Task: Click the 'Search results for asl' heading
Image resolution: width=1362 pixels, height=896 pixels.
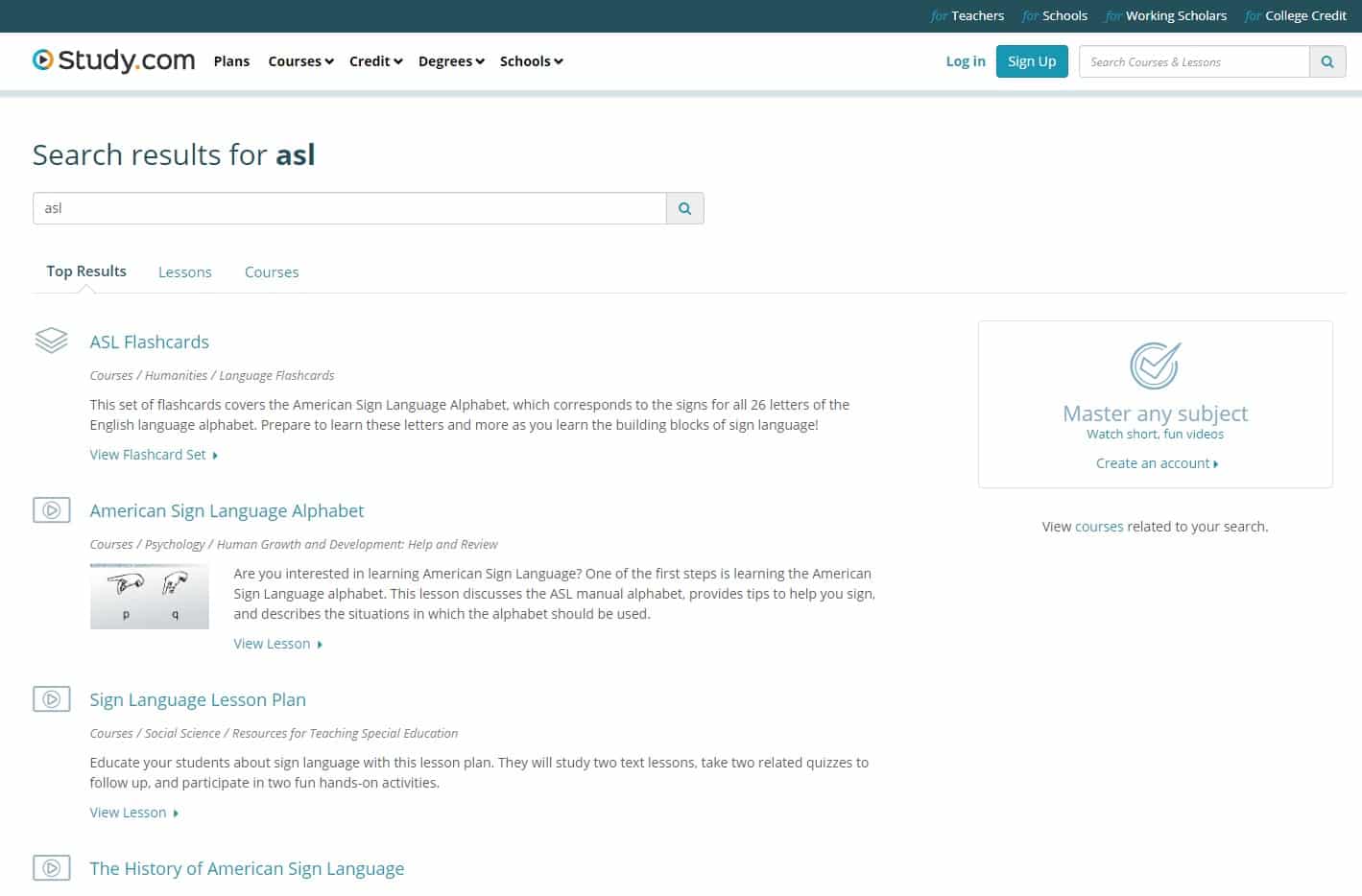Action: [x=174, y=154]
